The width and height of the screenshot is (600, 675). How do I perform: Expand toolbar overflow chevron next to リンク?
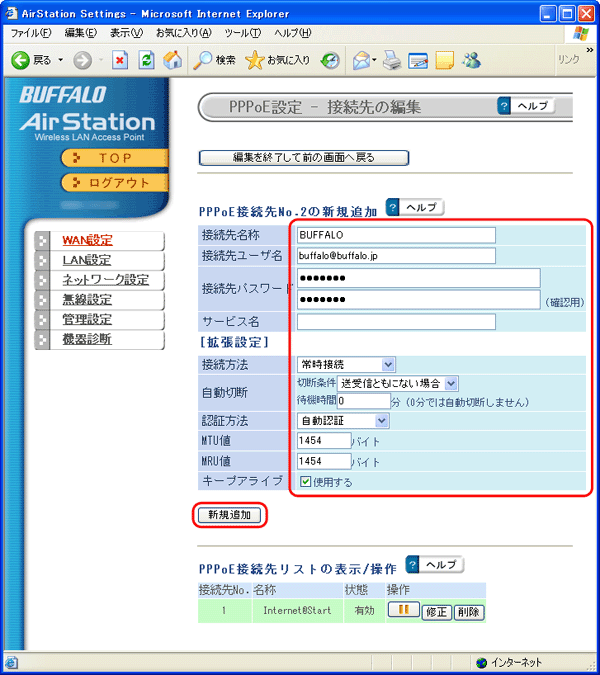coord(590,50)
